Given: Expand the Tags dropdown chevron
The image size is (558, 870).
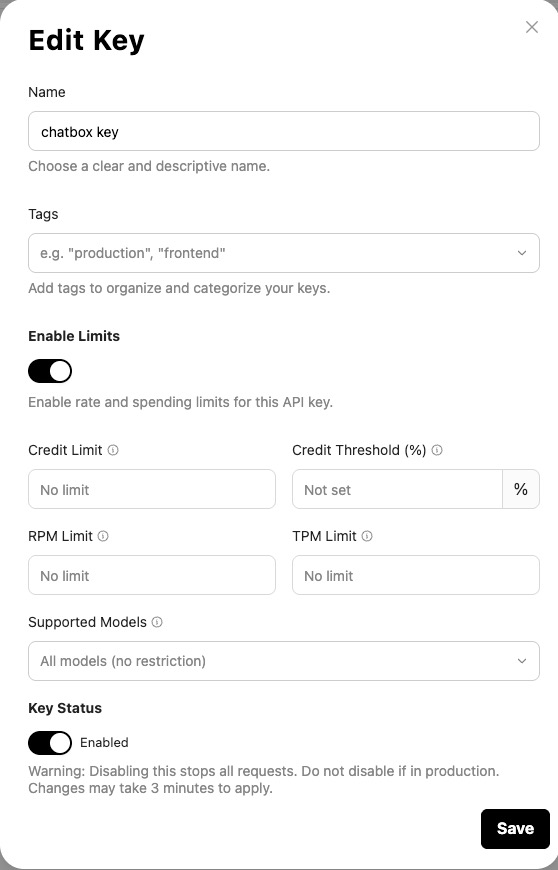Looking at the screenshot, I should click(521, 253).
